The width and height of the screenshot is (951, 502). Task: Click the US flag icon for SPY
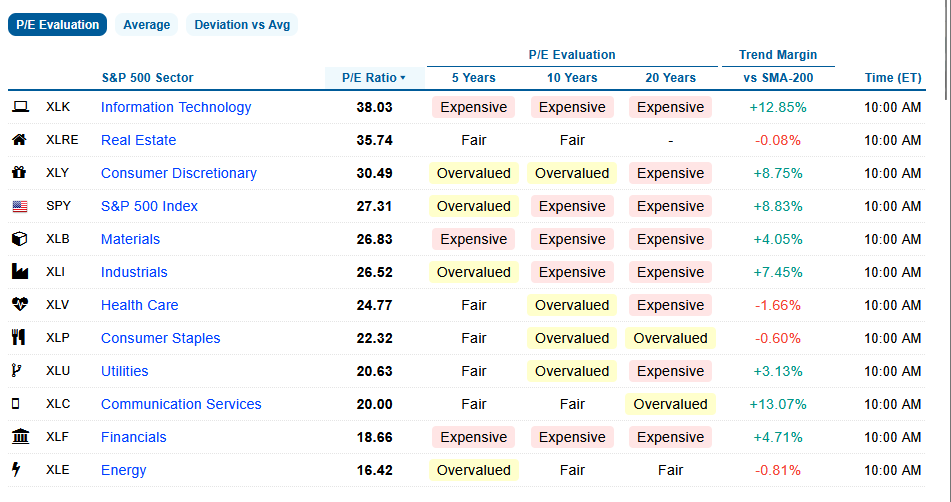click(20, 206)
